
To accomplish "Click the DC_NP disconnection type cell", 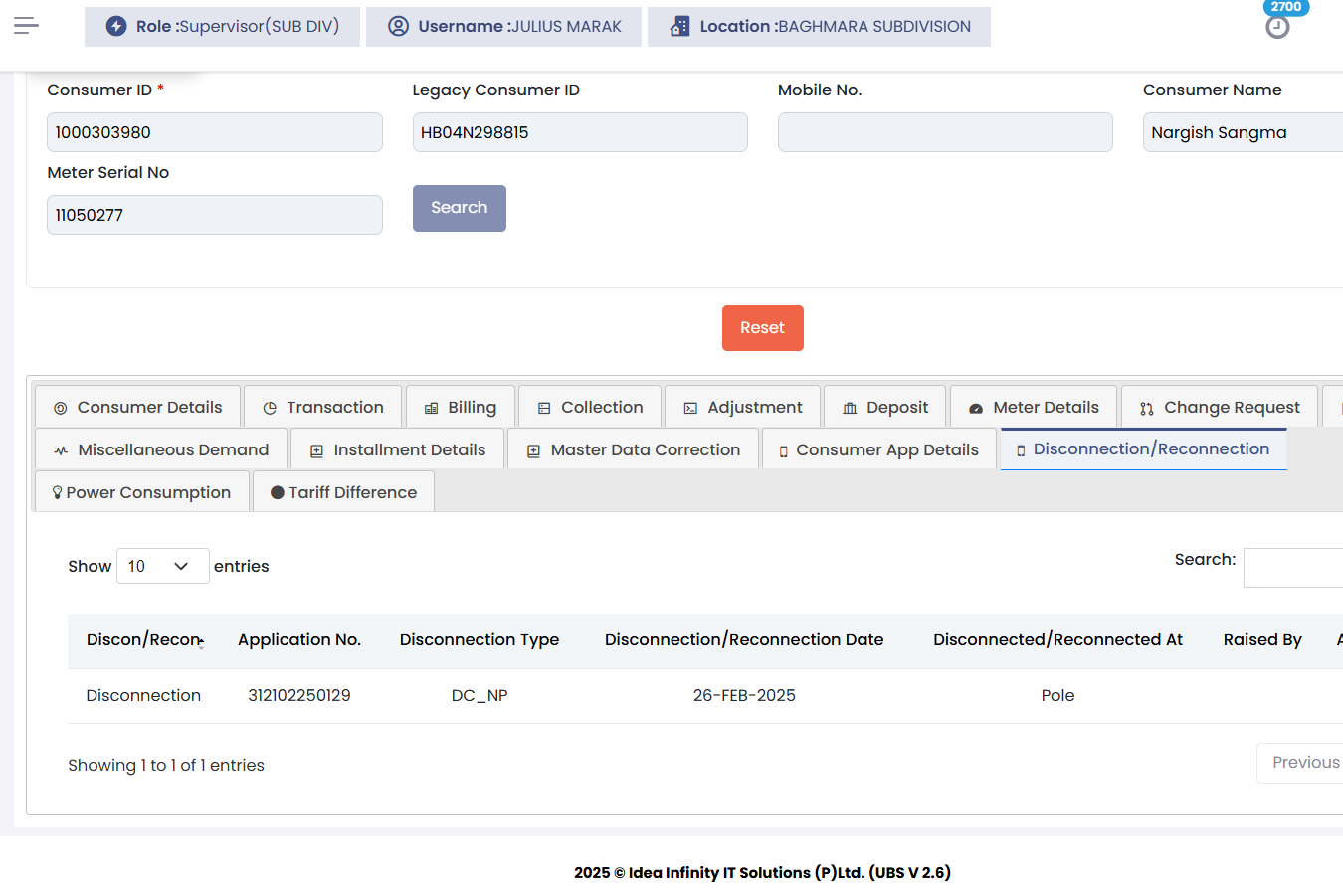I will pos(480,696).
